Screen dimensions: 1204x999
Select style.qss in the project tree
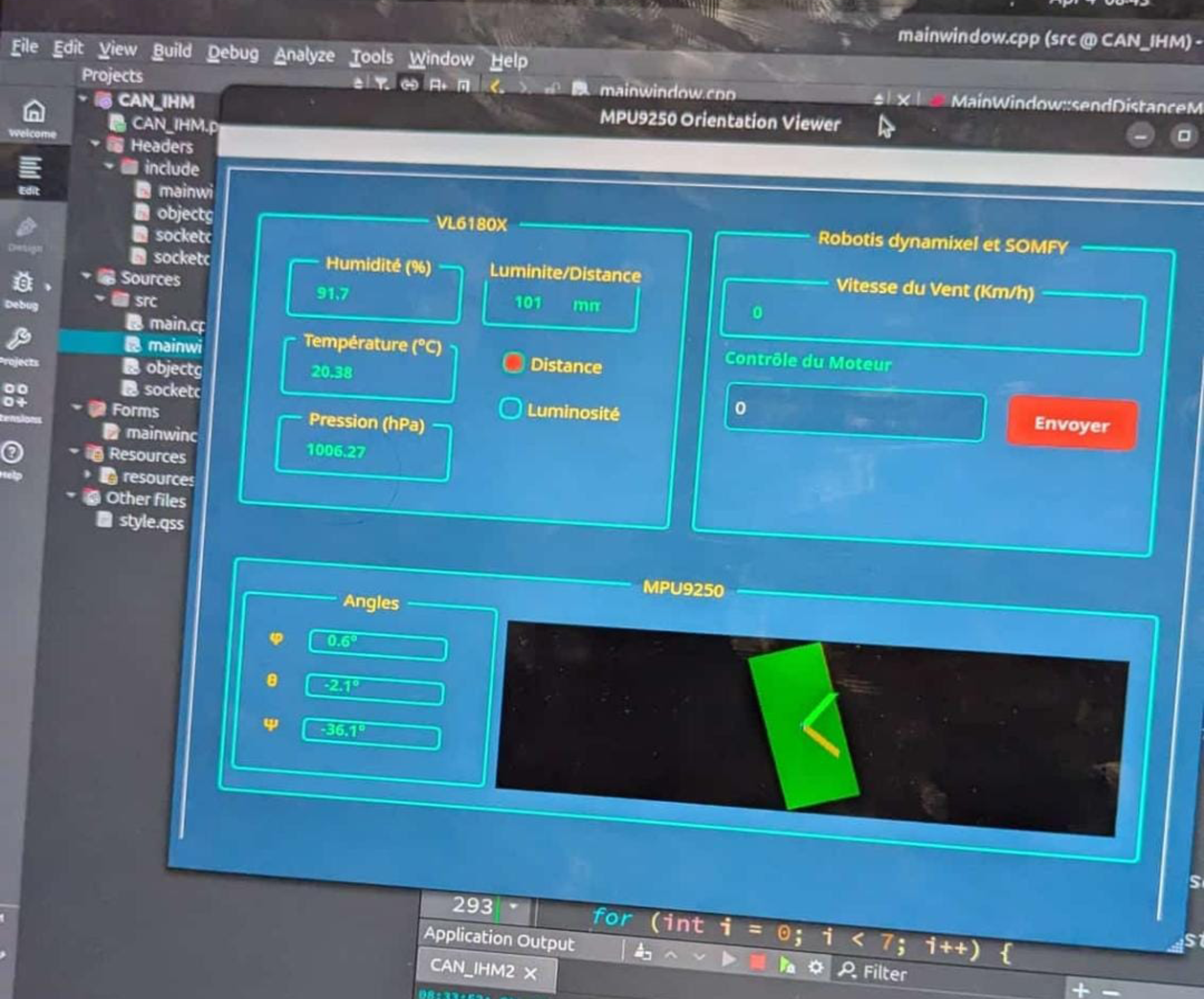pos(151,522)
